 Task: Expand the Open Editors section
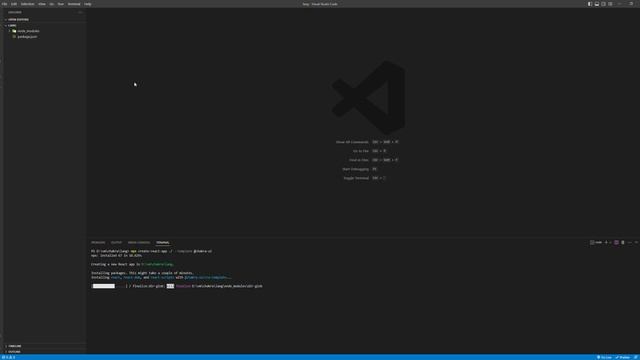(45, 20)
